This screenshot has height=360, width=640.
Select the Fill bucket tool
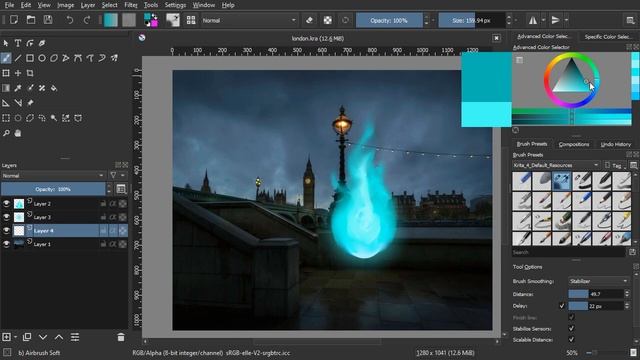pos(54,88)
